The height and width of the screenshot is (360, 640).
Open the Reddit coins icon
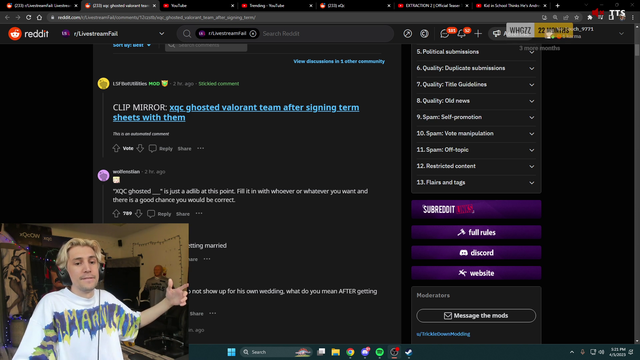[x=424, y=34]
